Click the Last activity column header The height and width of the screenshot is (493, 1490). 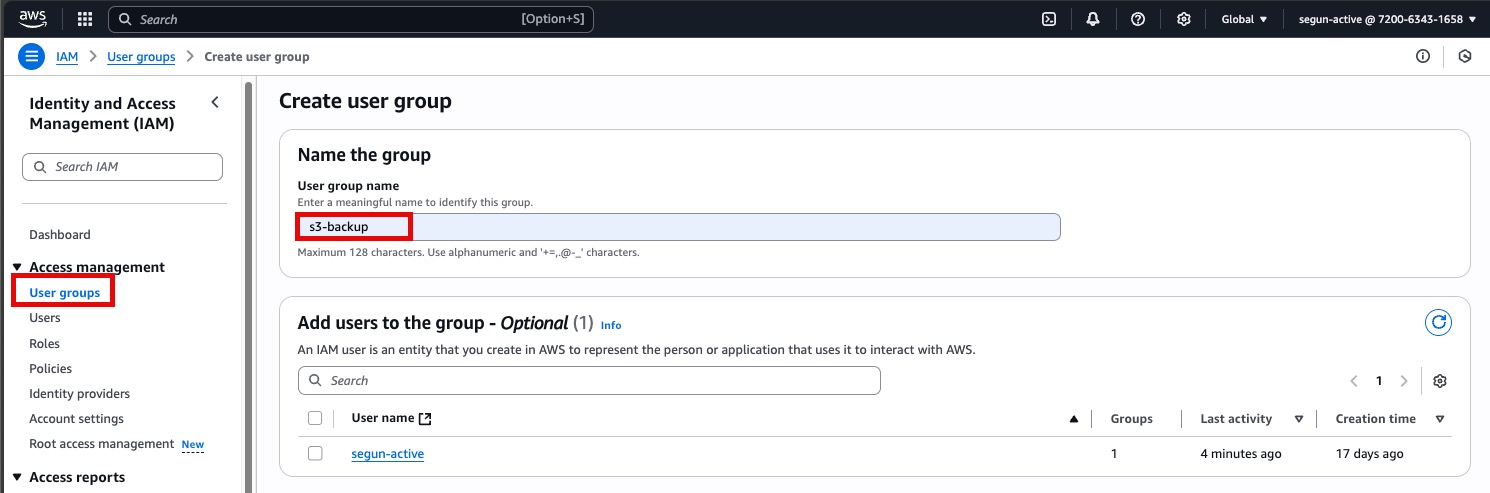tap(1236, 419)
